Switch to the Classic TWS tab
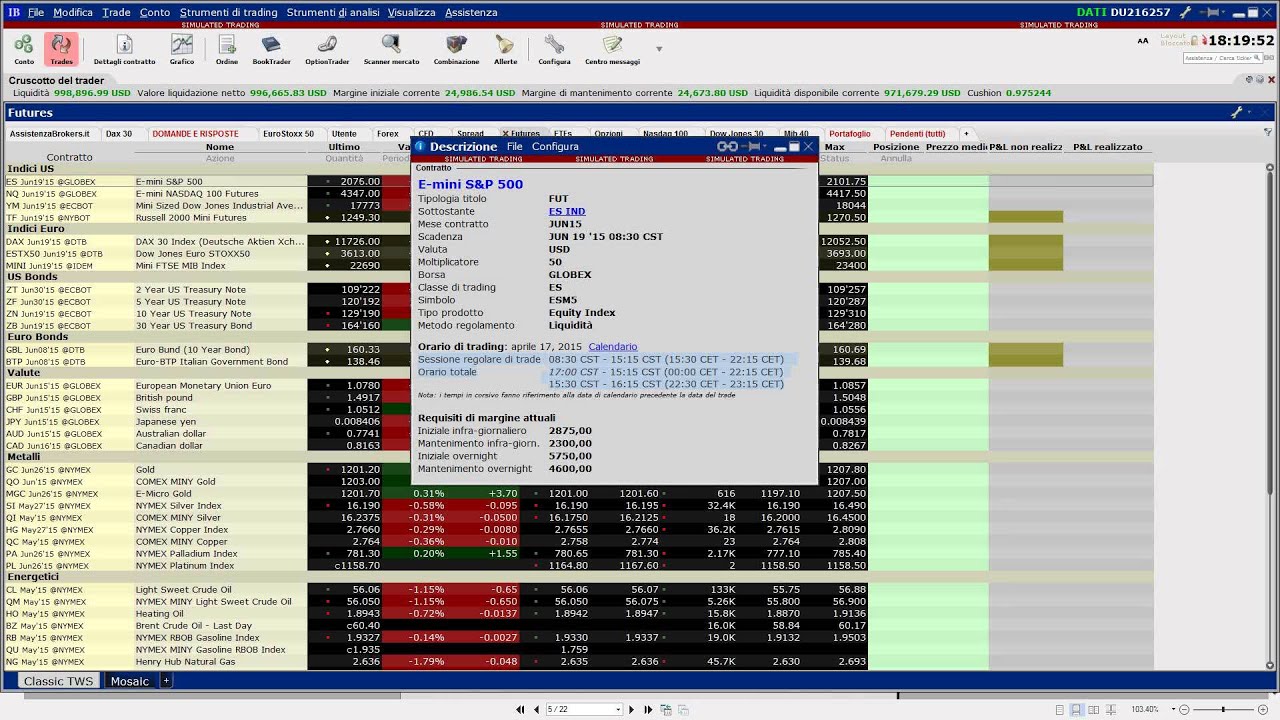Image resolution: width=1280 pixels, height=720 pixels. 59,681
